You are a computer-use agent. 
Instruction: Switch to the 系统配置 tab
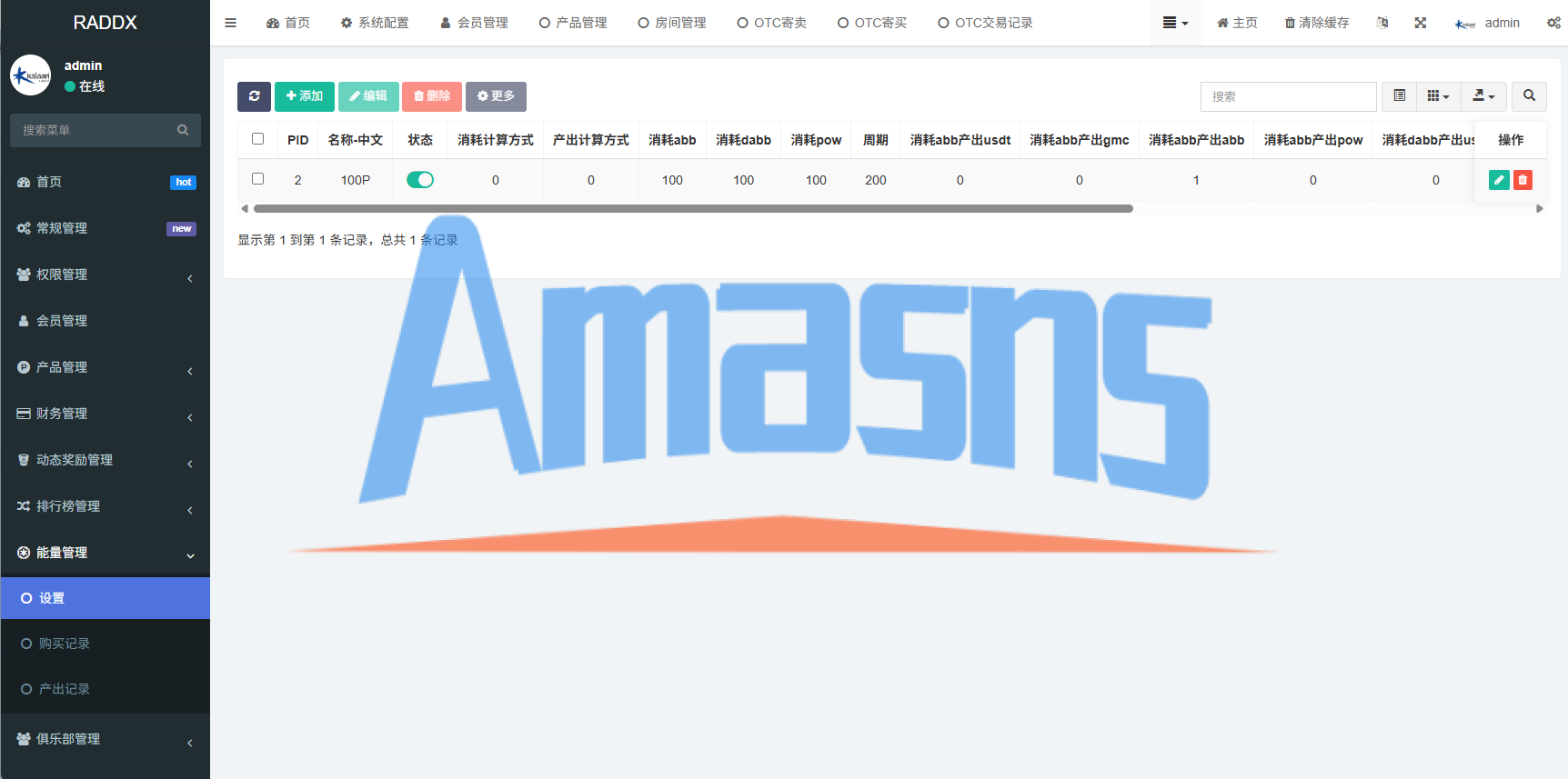click(375, 23)
